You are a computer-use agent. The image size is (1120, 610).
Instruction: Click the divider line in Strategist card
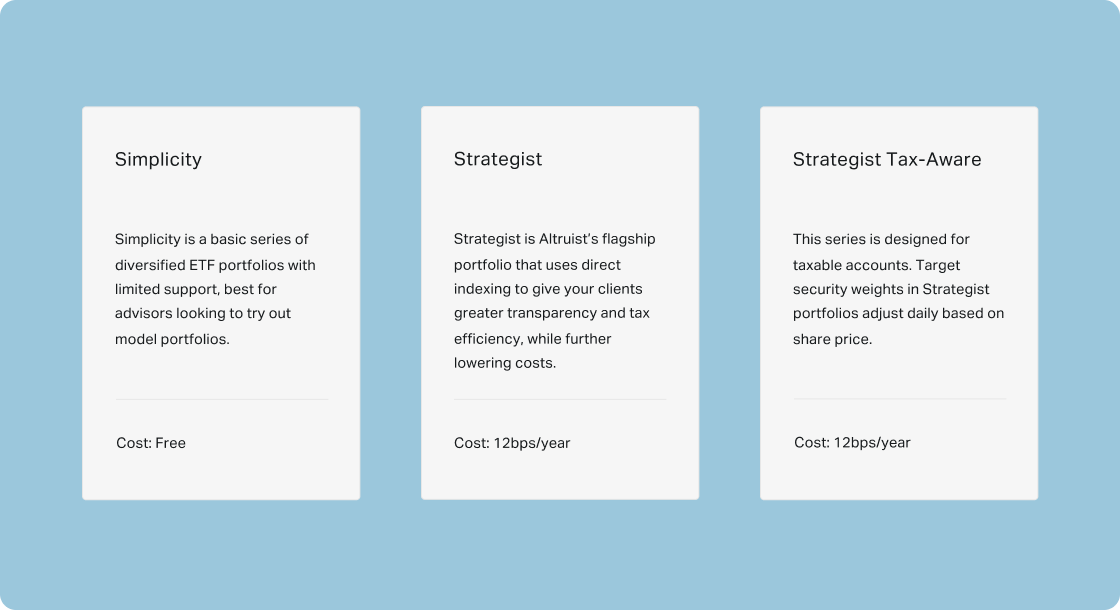[560, 399]
